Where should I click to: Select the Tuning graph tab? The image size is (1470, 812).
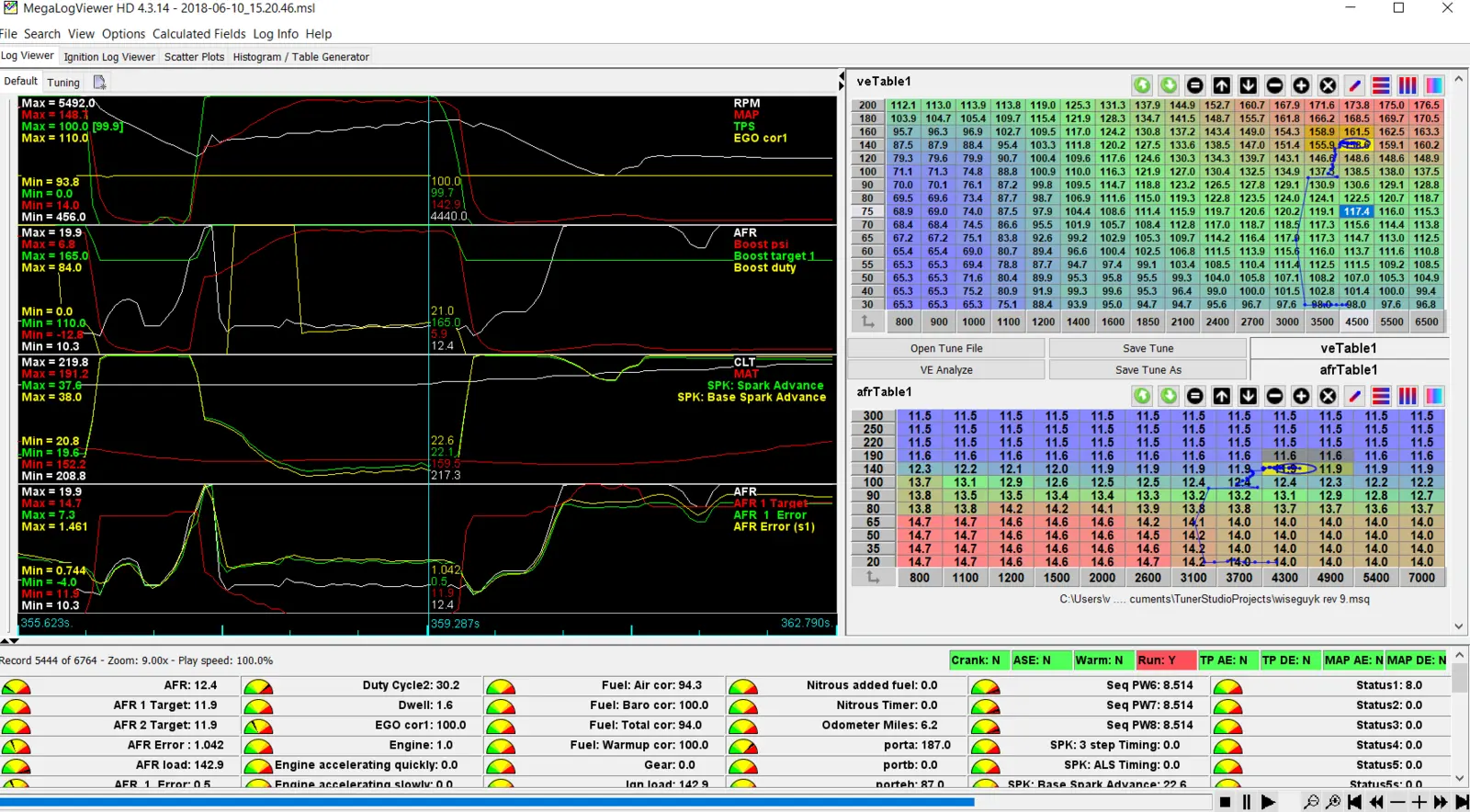[x=63, y=82]
